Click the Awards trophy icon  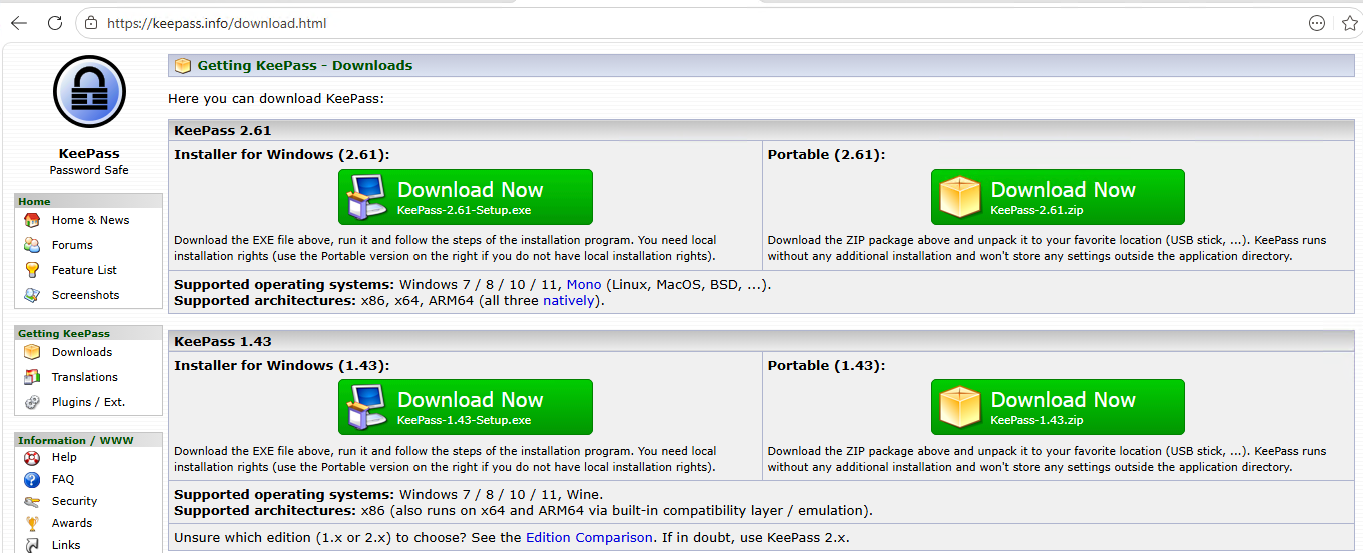pyautogui.click(x=32, y=523)
